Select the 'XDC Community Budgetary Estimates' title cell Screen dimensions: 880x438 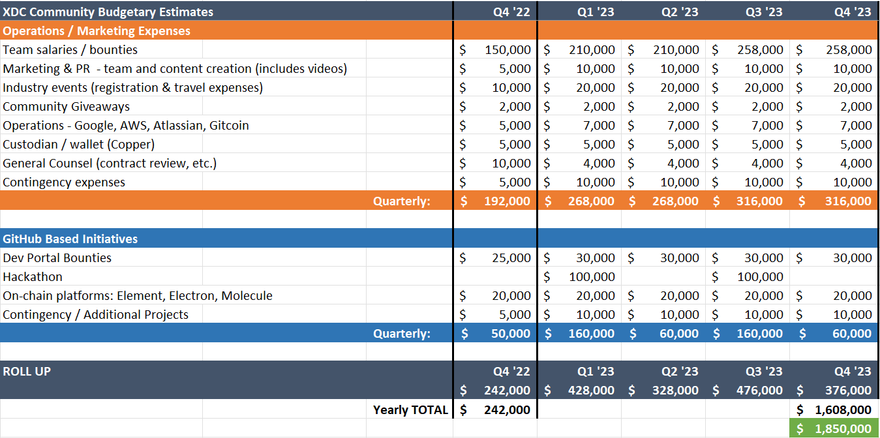[110, 11]
